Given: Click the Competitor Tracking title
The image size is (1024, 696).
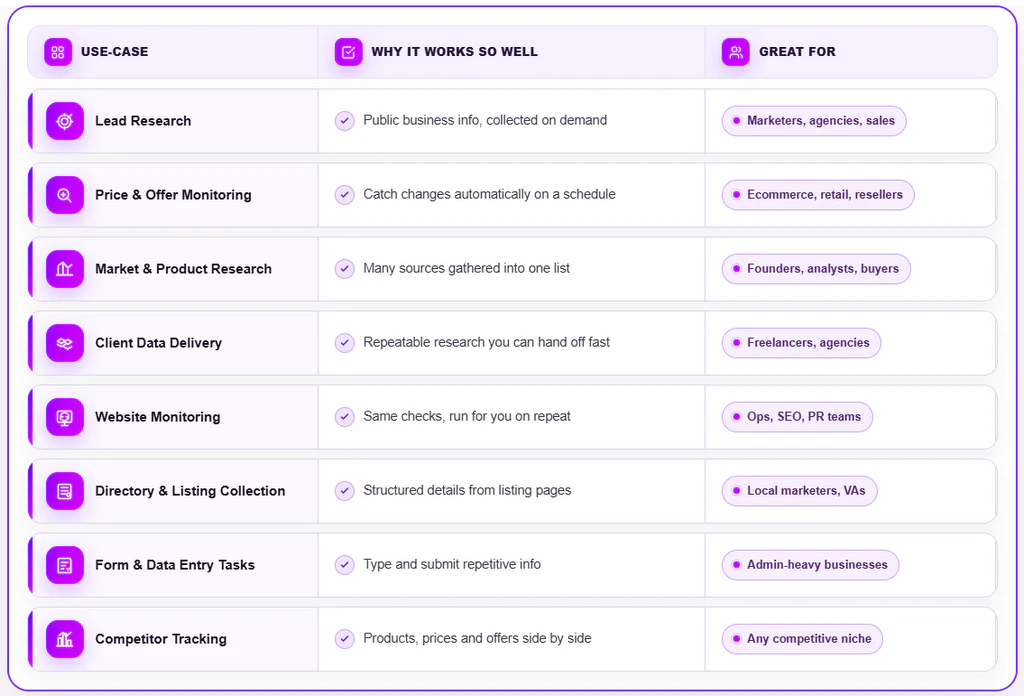Looking at the screenshot, I should pyautogui.click(x=161, y=639).
